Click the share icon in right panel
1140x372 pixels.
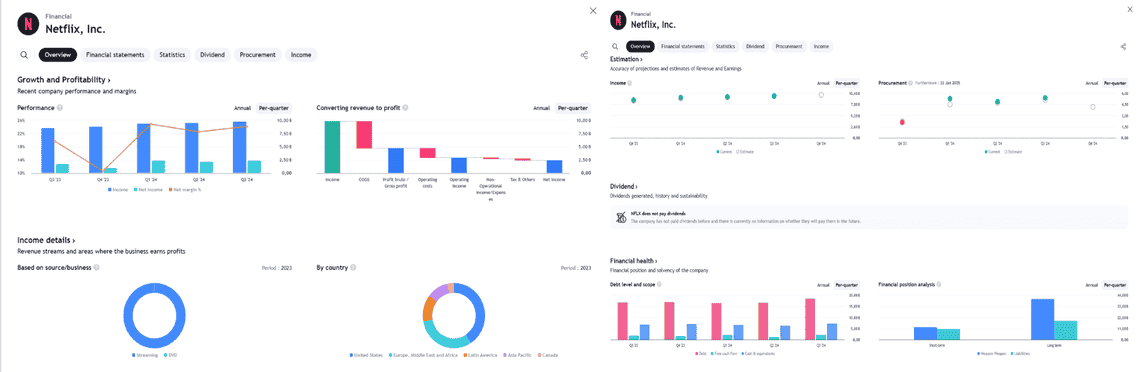1123,46
